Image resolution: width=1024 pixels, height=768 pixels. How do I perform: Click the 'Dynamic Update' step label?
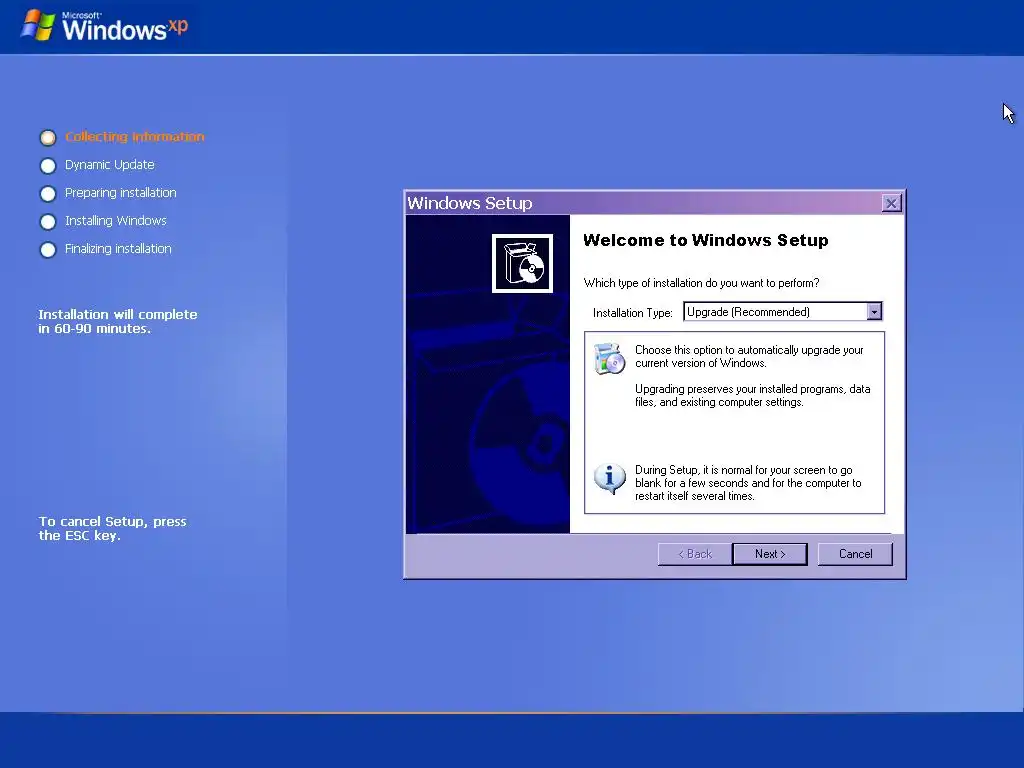point(110,165)
